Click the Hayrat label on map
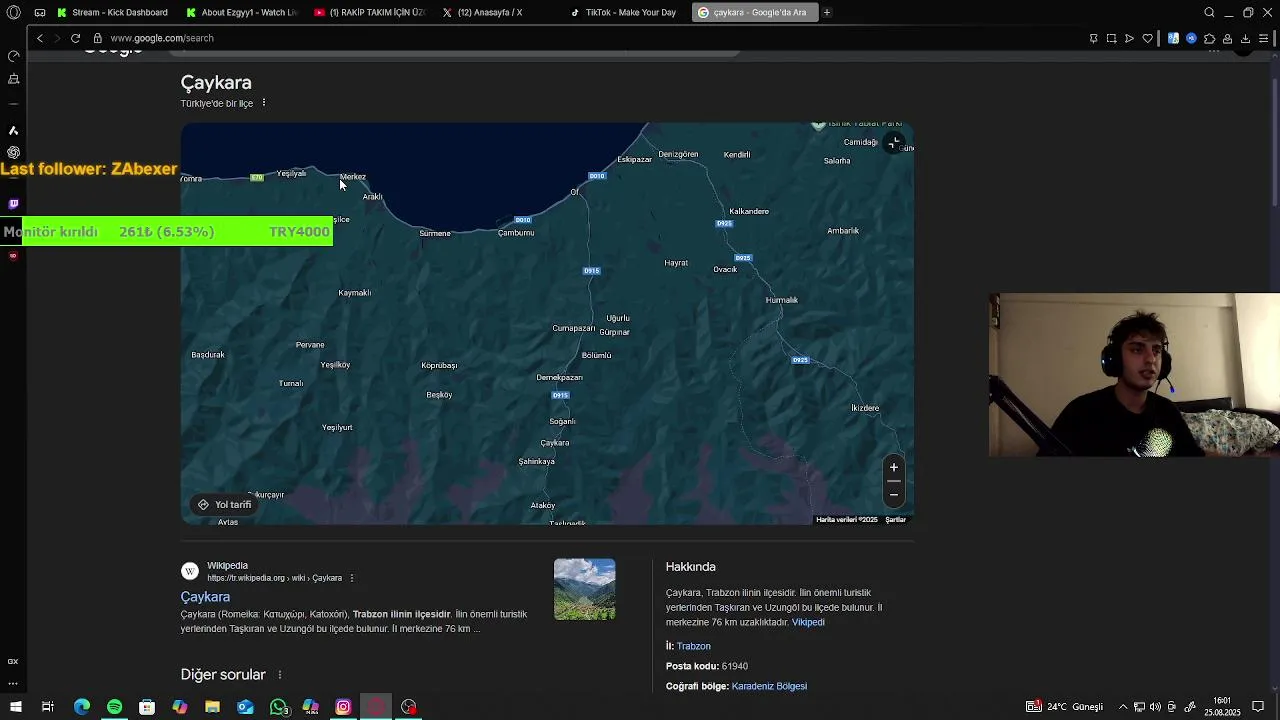This screenshot has width=1280, height=720. (x=676, y=263)
